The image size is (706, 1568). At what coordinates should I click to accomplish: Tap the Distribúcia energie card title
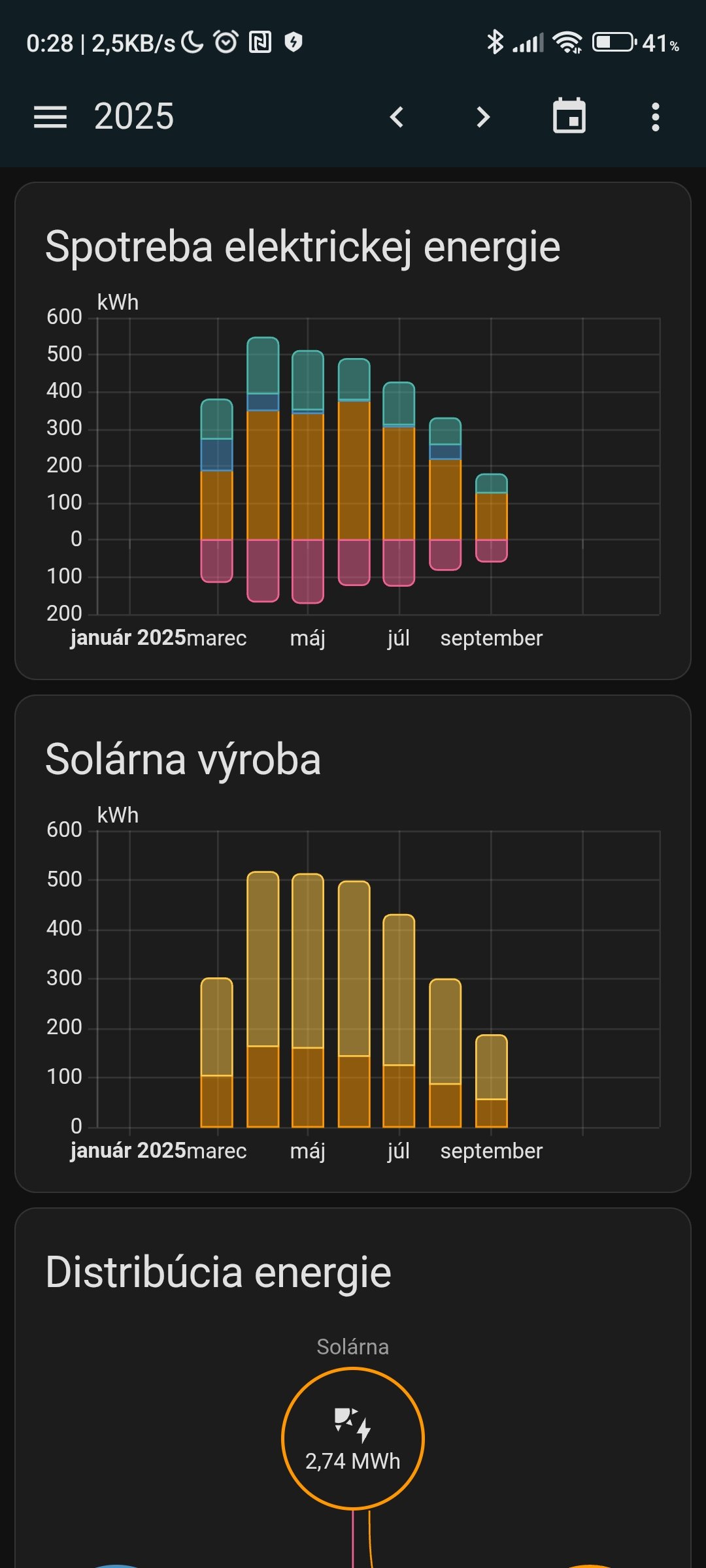point(218,1272)
